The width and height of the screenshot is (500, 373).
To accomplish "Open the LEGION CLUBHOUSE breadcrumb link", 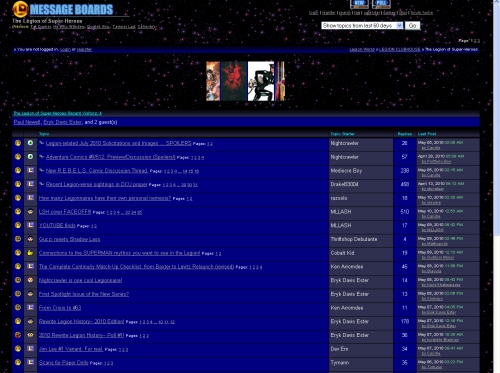I will coord(400,49).
